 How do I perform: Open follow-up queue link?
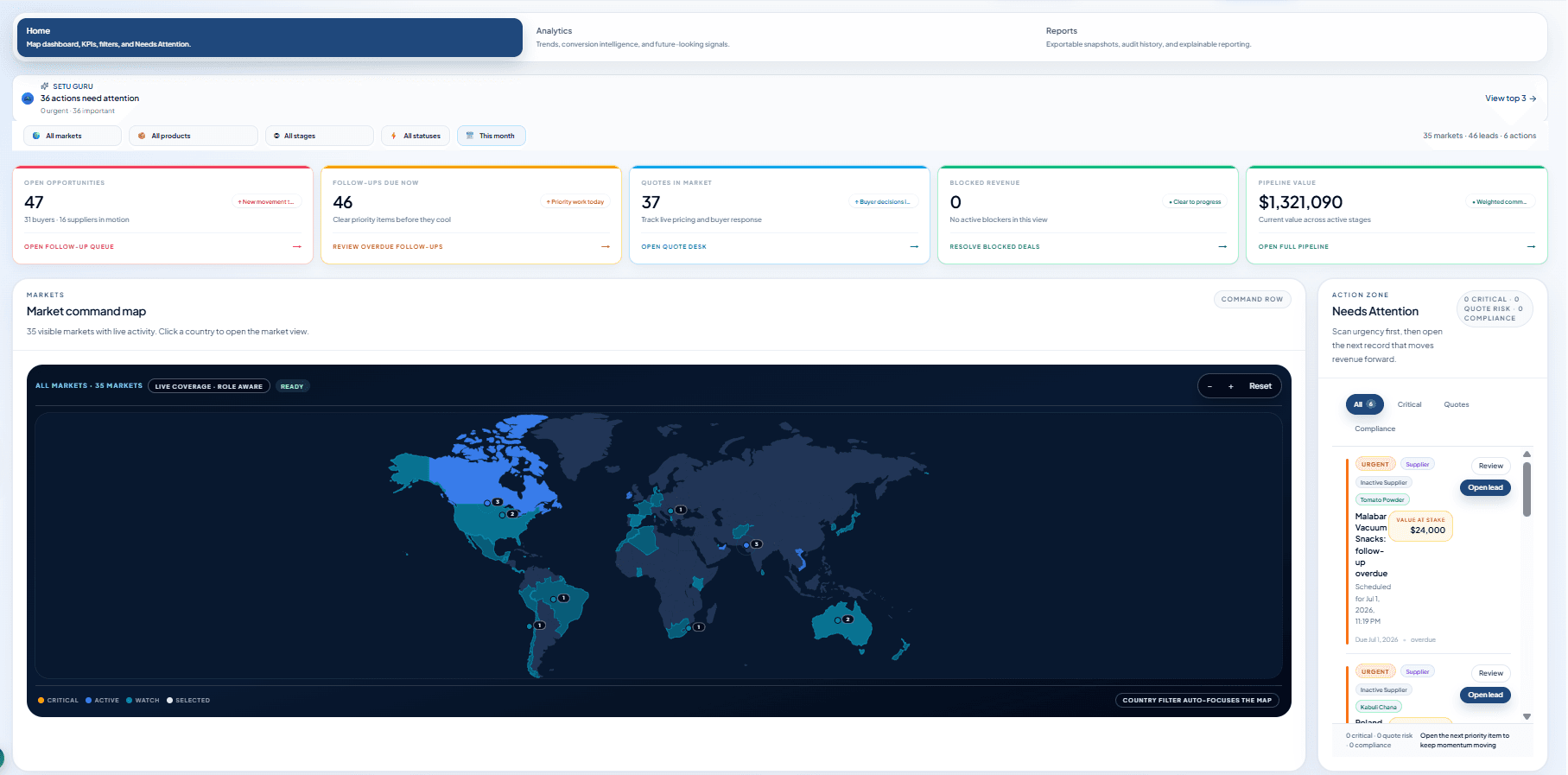69,247
